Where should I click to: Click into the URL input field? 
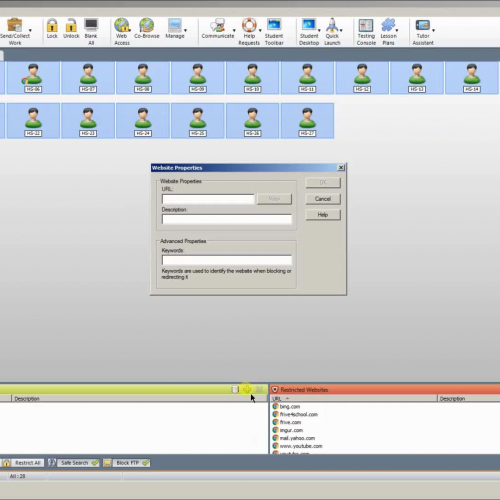(208, 199)
